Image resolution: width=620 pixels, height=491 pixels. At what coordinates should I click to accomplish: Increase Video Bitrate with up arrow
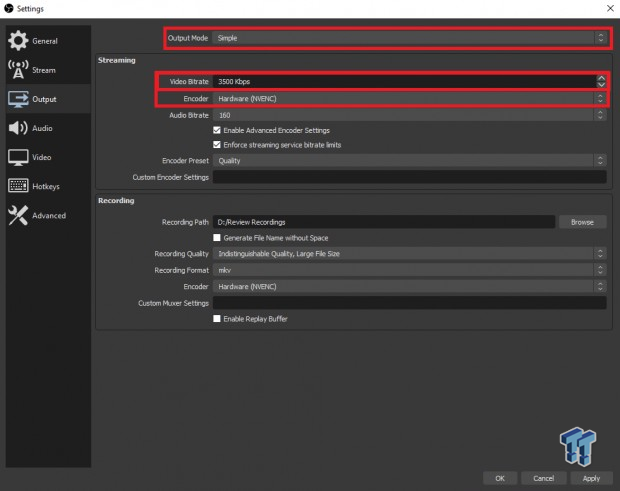click(x=601, y=78)
